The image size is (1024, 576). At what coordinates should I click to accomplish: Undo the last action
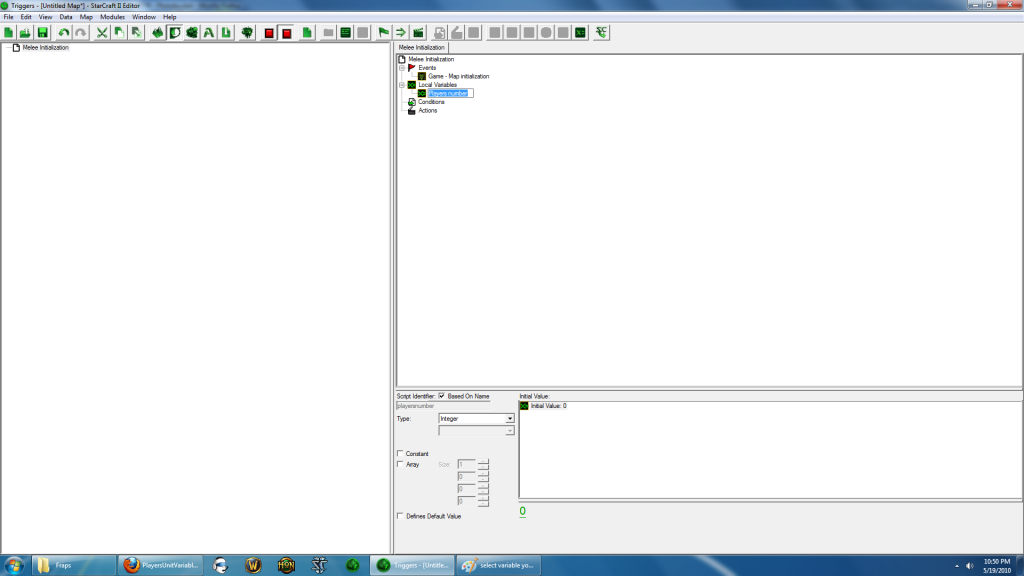pyautogui.click(x=63, y=33)
